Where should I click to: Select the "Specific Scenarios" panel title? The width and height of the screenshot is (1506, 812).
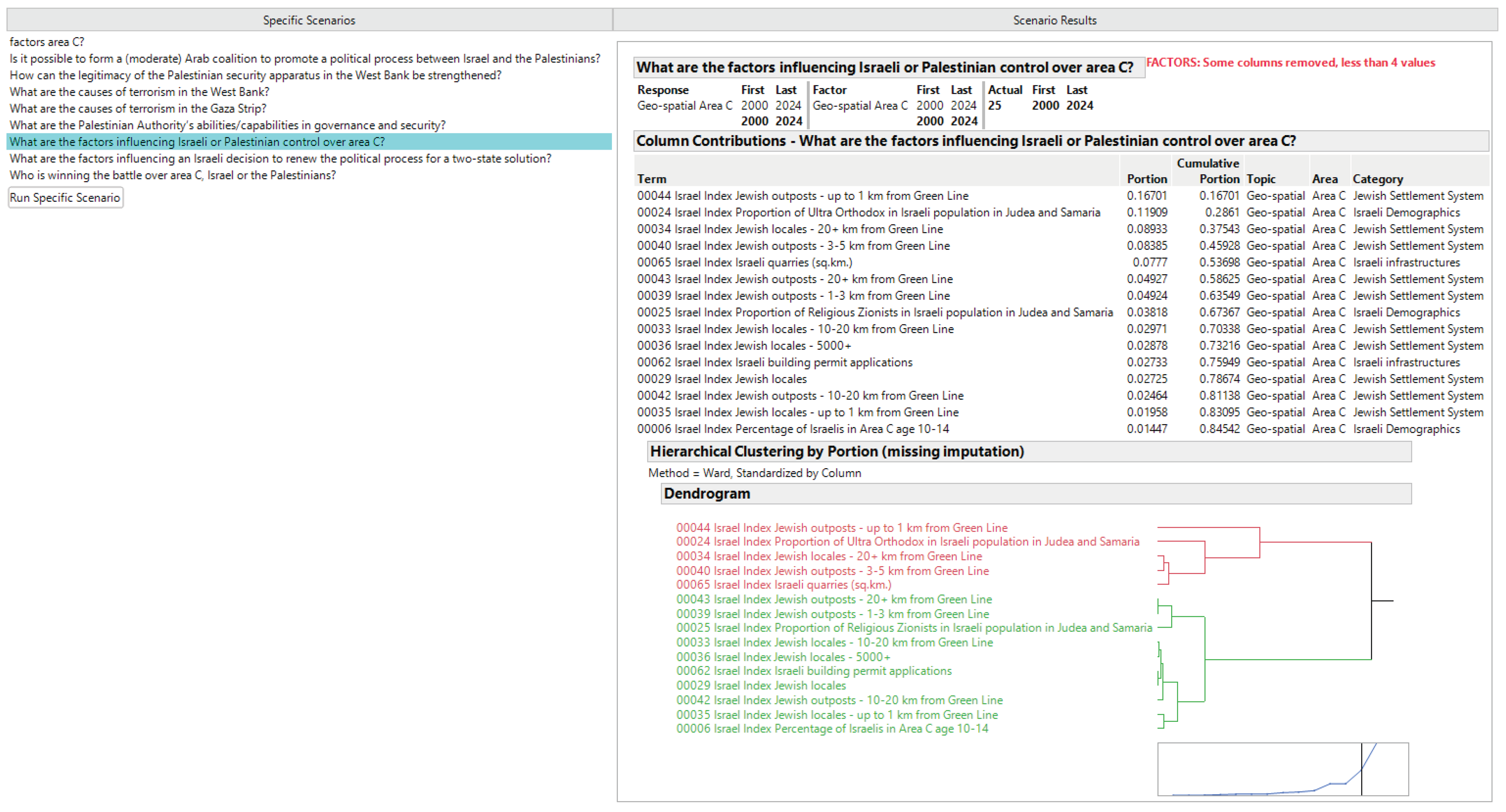click(309, 19)
